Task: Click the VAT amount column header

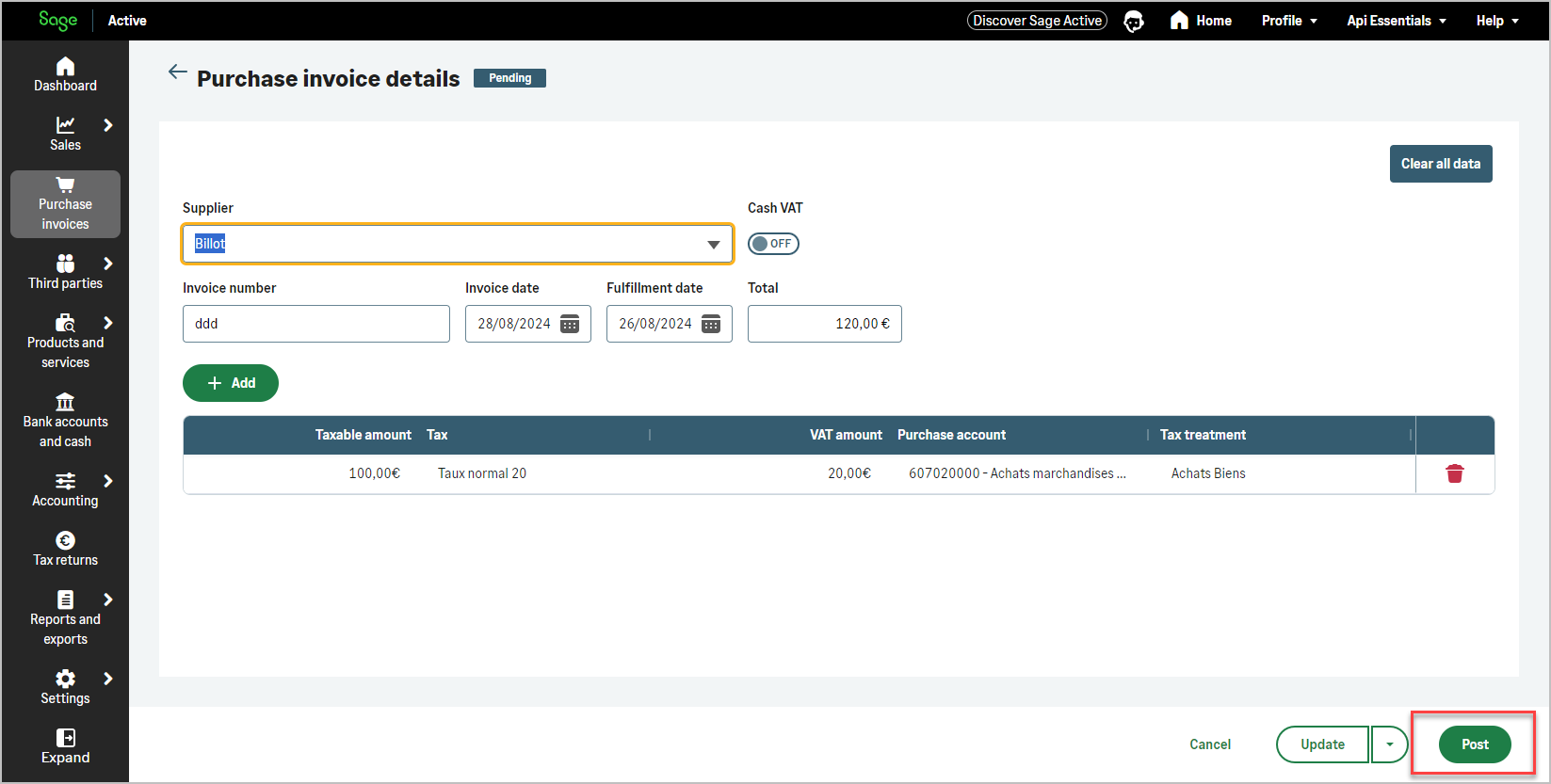Action: (x=846, y=435)
